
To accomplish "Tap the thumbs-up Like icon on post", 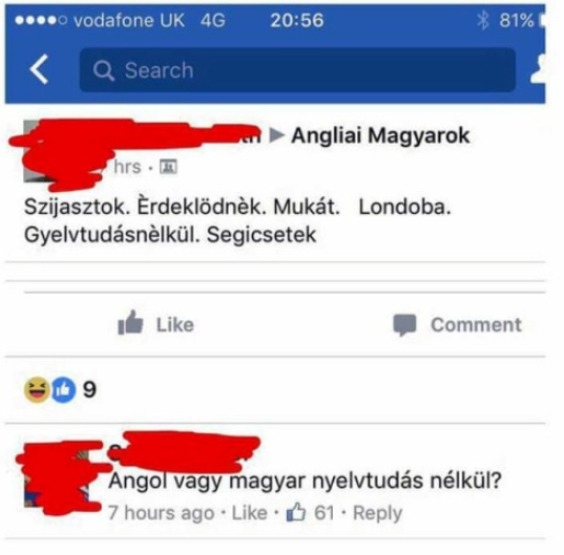I will coord(130,323).
